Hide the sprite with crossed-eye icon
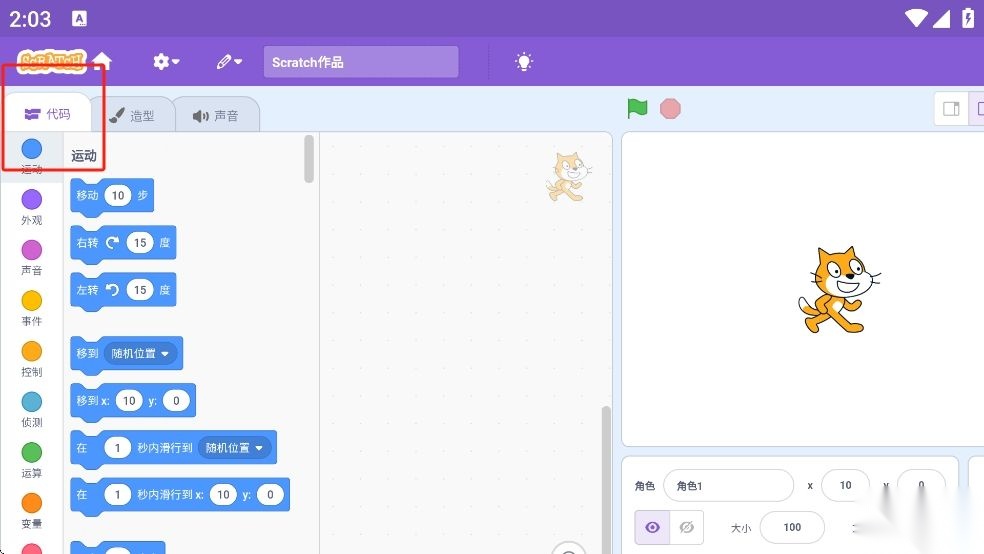This screenshot has height=554, width=984. tap(687, 527)
